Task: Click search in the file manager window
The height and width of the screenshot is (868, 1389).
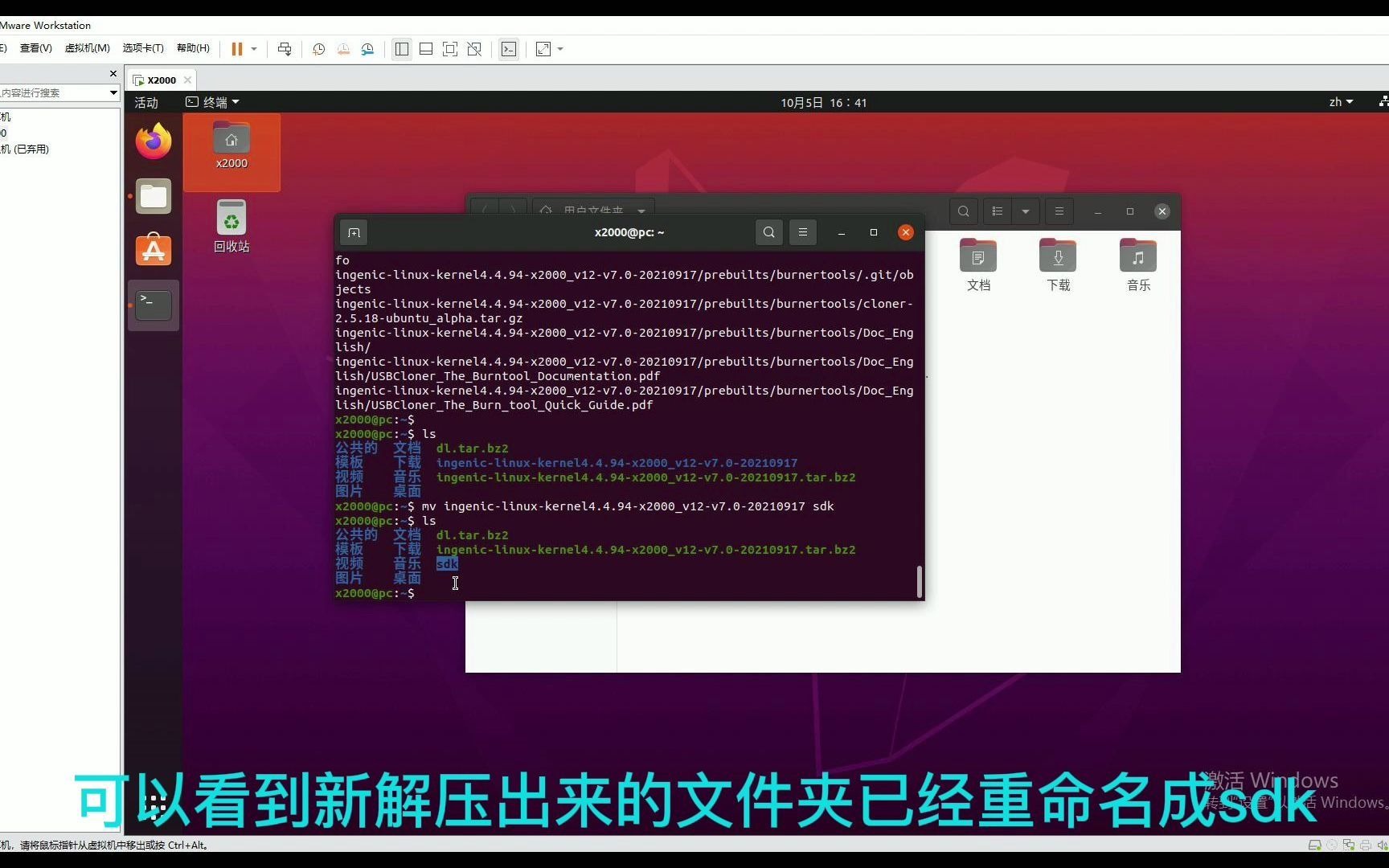Action: 963,211
